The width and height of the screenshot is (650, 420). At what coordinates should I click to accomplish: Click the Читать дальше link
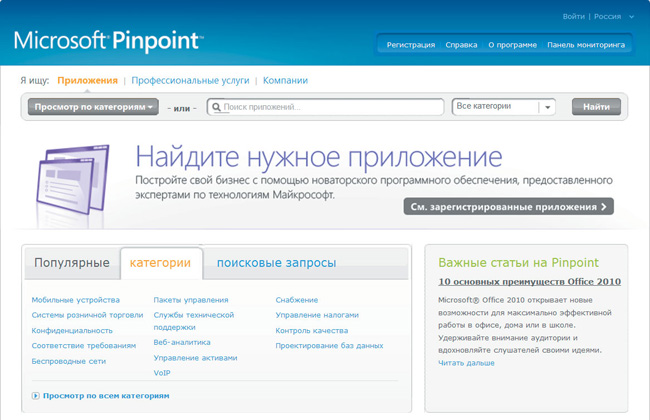pyautogui.click(x=466, y=363)
